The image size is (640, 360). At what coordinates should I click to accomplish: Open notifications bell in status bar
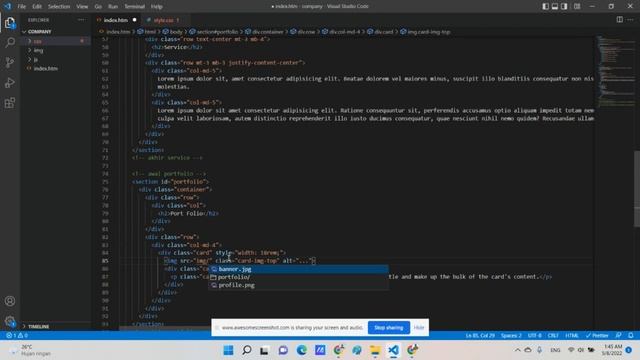click(x=631, y=336)
